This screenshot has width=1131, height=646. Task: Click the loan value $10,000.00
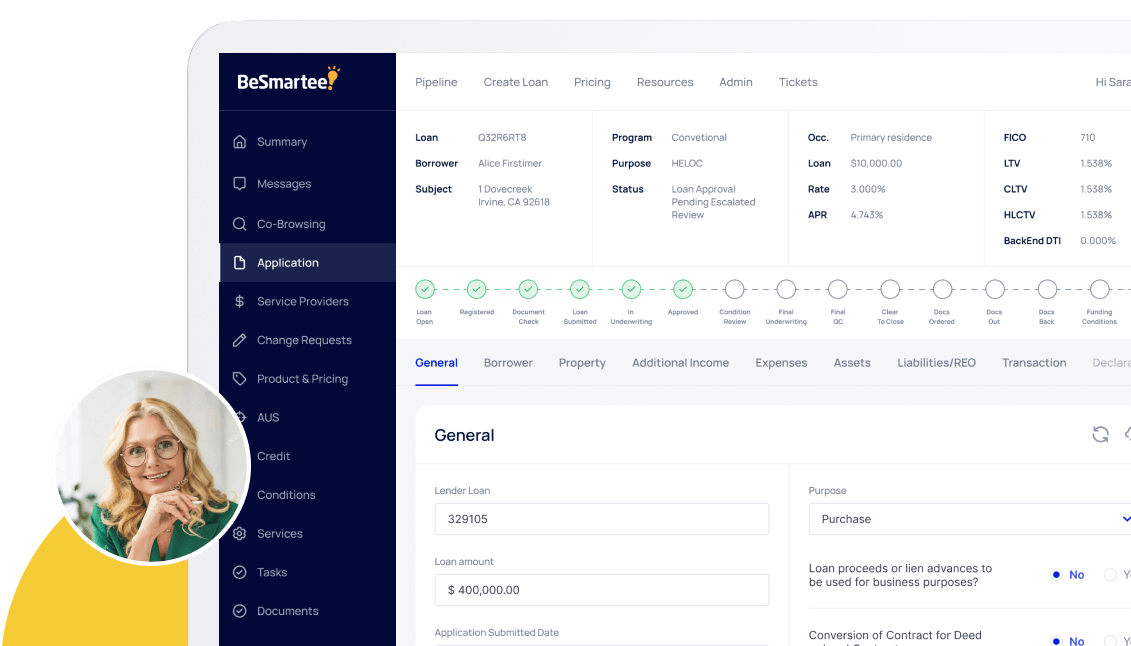tap(876, 163)
